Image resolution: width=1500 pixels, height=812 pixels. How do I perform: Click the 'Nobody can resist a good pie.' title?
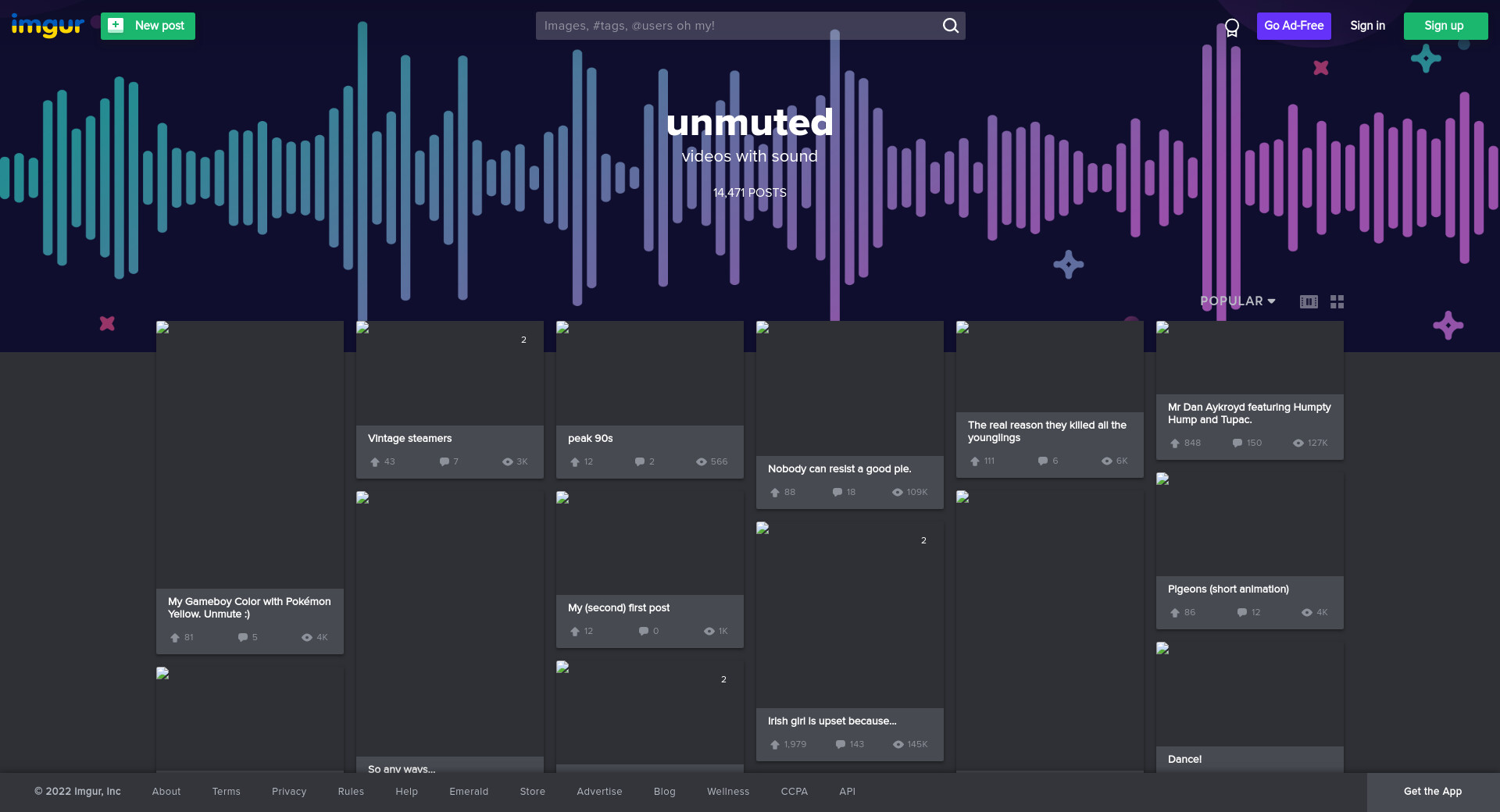[x=840, y=469]
